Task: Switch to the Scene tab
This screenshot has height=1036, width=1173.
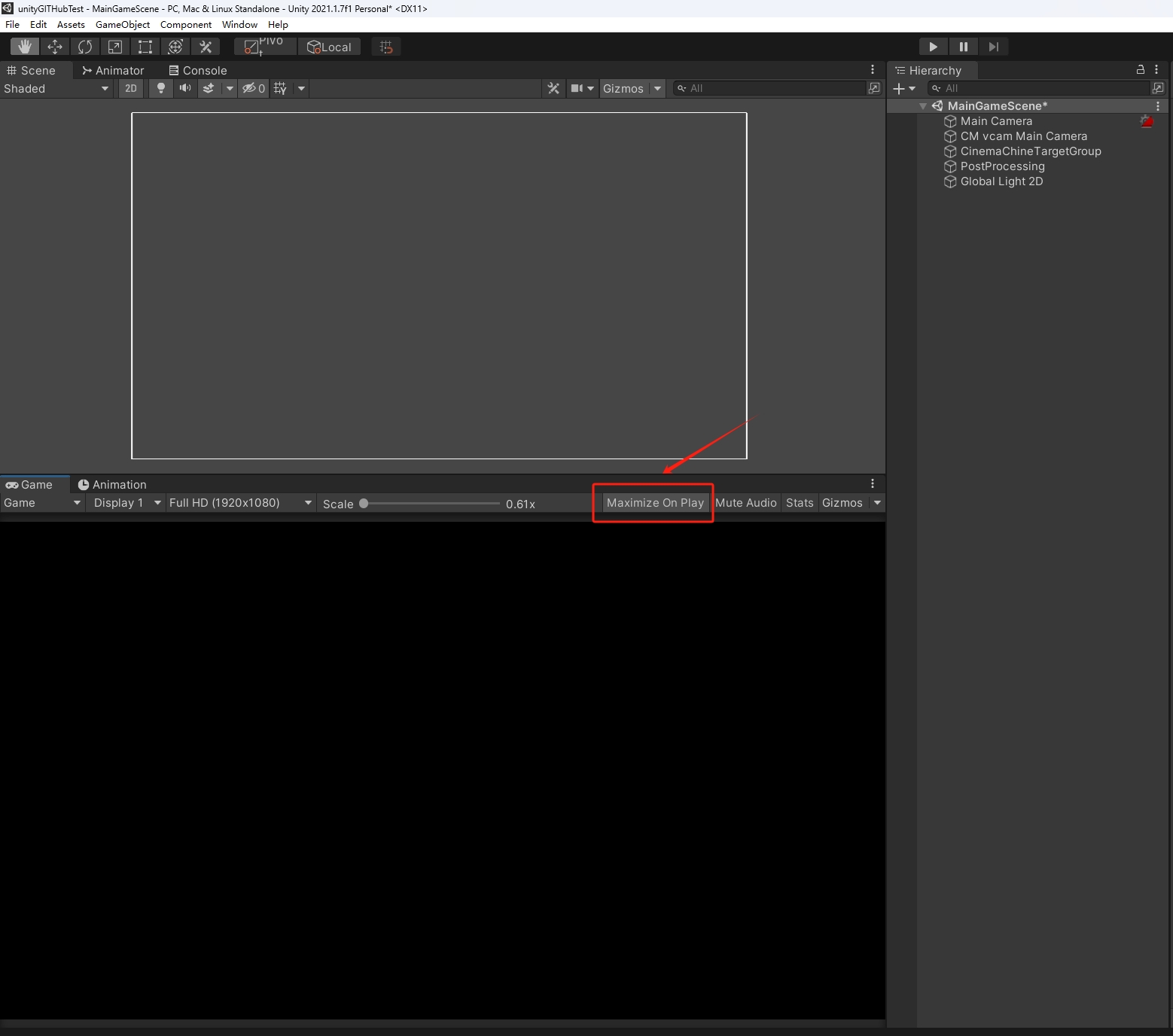Action: (x=32, y=70)
